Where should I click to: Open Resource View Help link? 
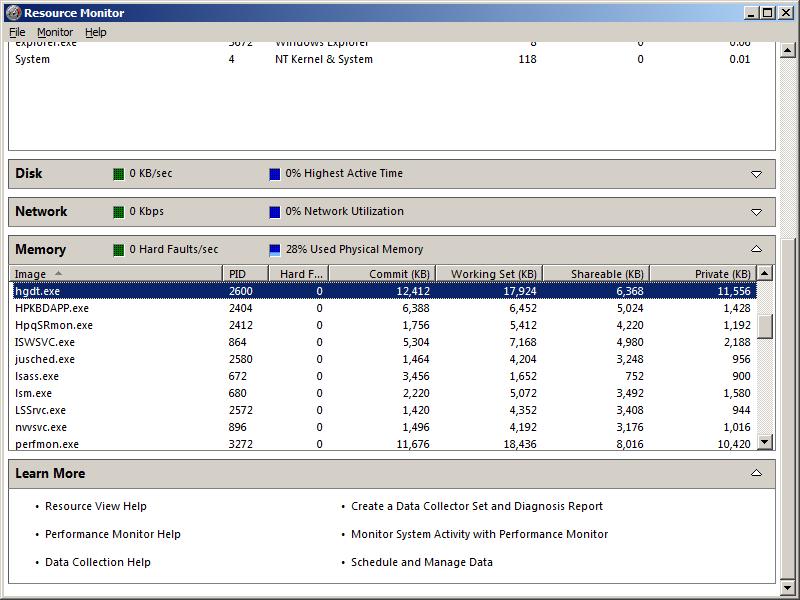(x=96, y=506)
